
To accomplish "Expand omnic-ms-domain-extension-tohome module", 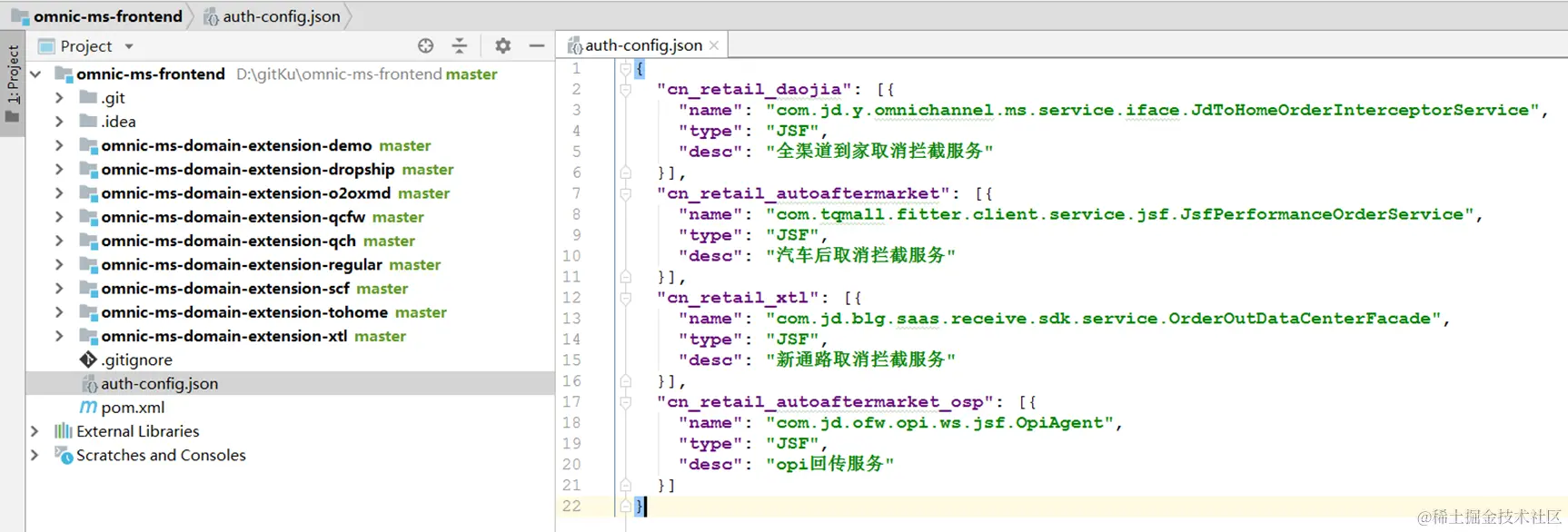I will pyautogui.click(x=59, y=312).
